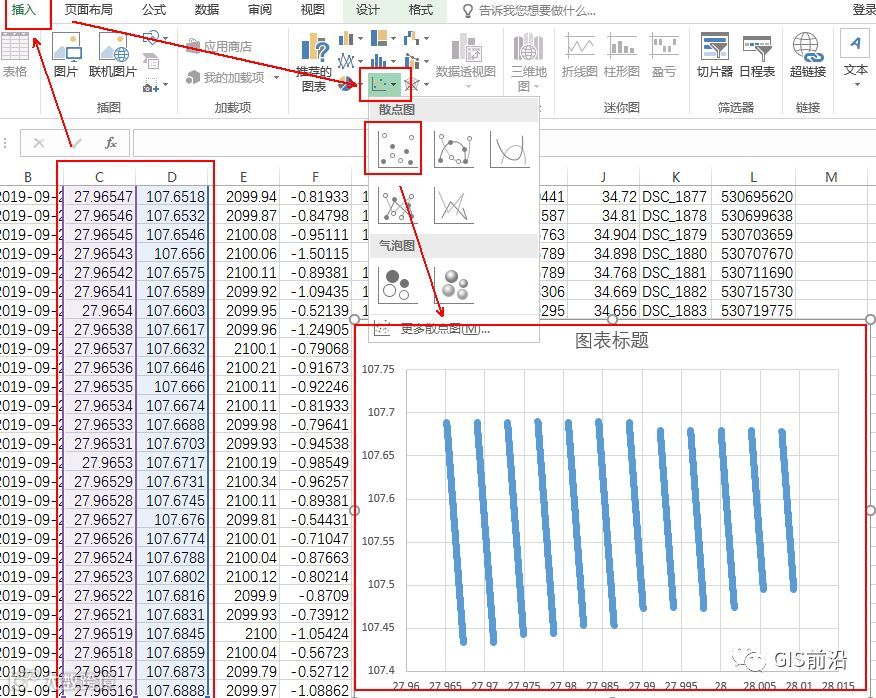Choose scatter with straight lines only

(x=454, y=205)
